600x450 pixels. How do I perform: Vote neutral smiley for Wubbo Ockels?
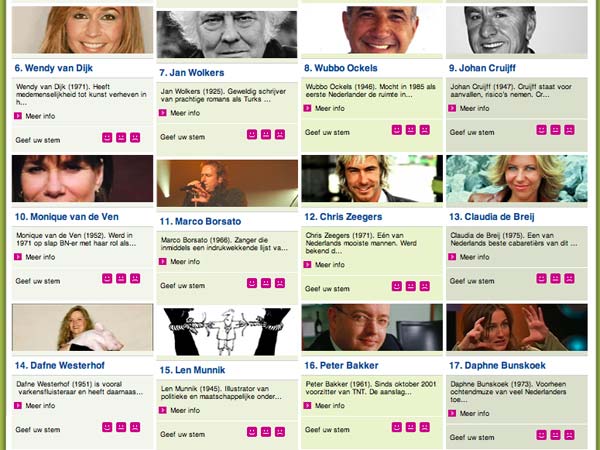tap(411, 130)
